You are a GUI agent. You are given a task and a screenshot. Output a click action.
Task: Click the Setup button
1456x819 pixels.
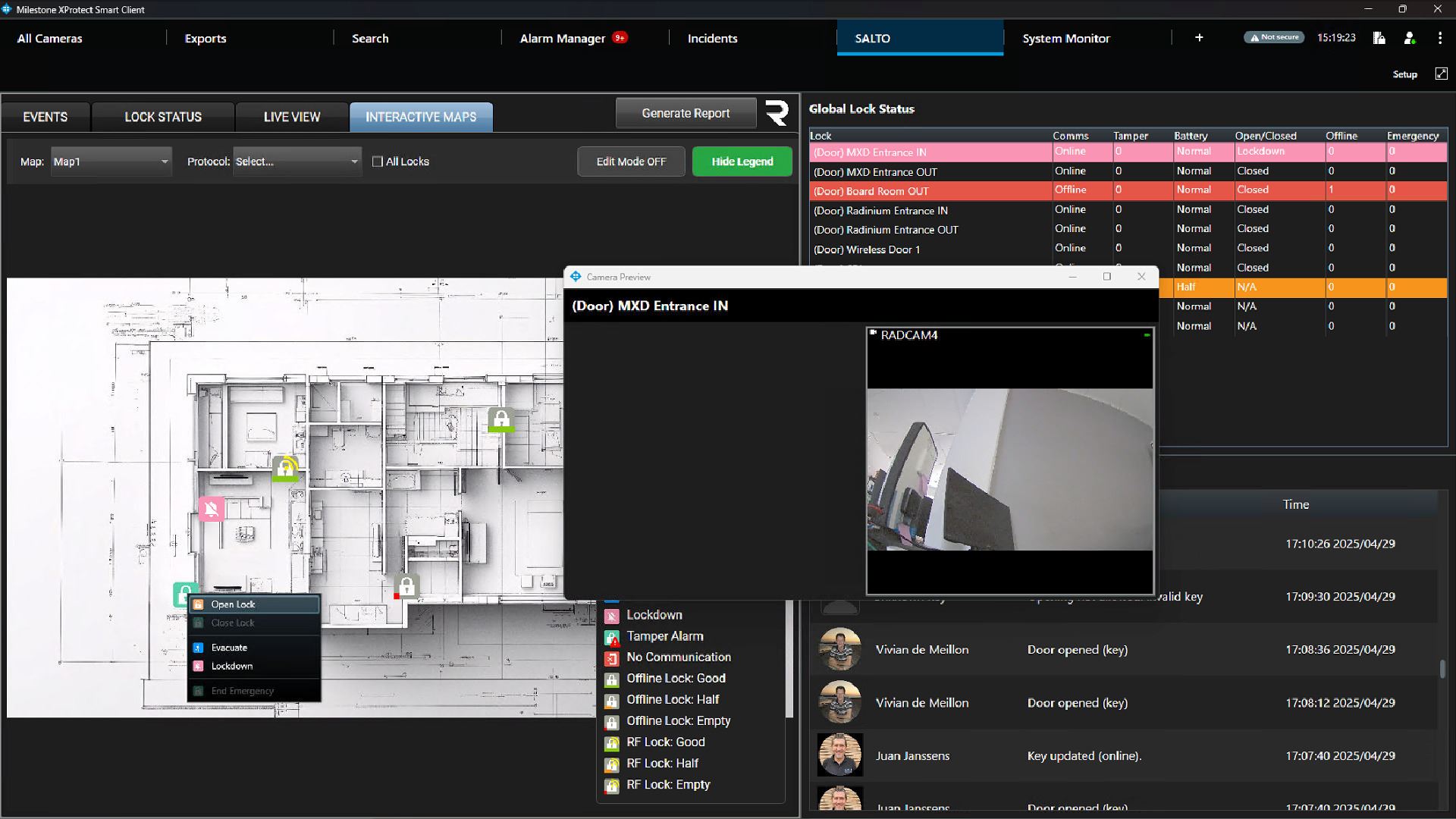[x=1404, y=74]
